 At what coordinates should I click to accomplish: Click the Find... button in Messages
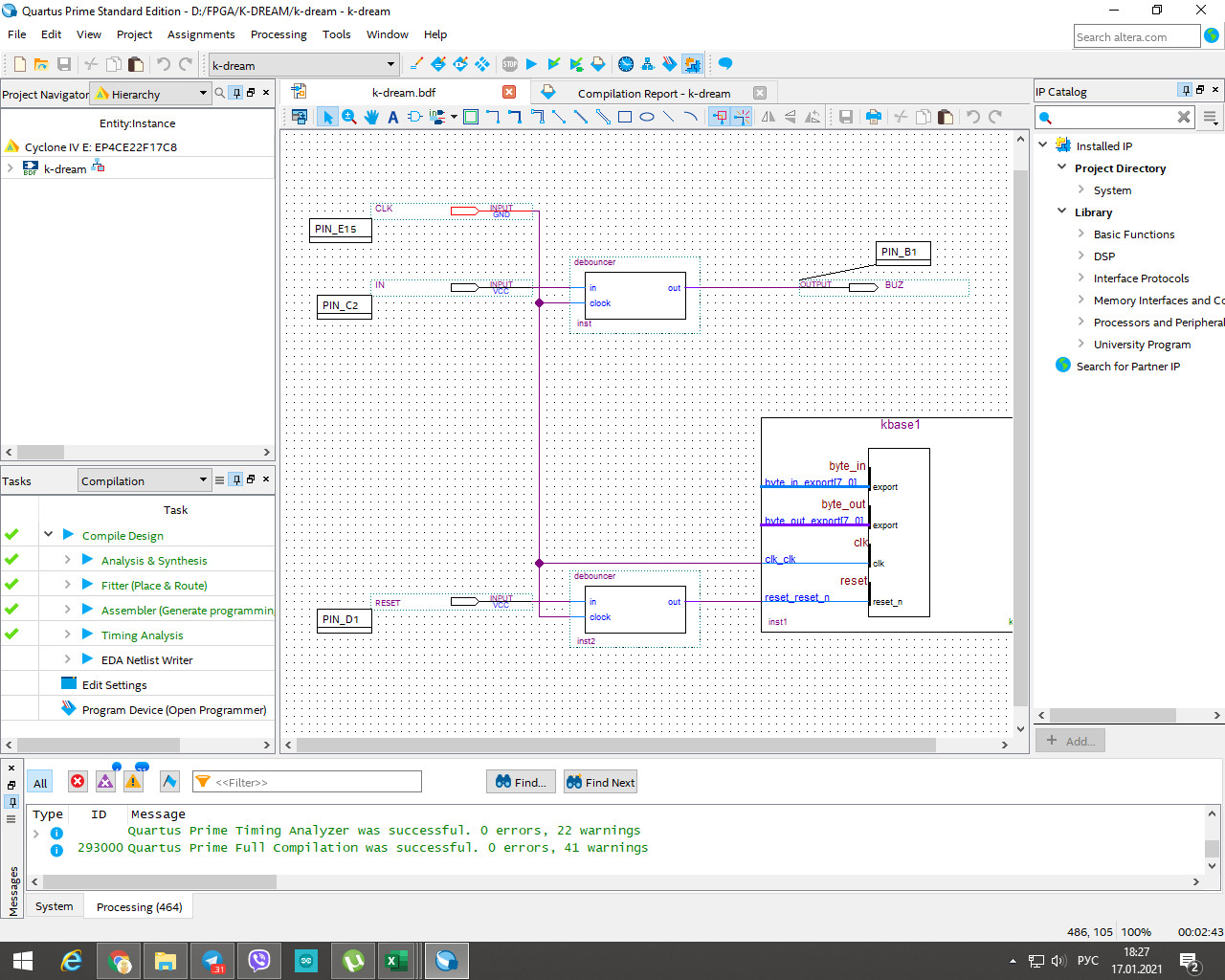click(521, 782)
